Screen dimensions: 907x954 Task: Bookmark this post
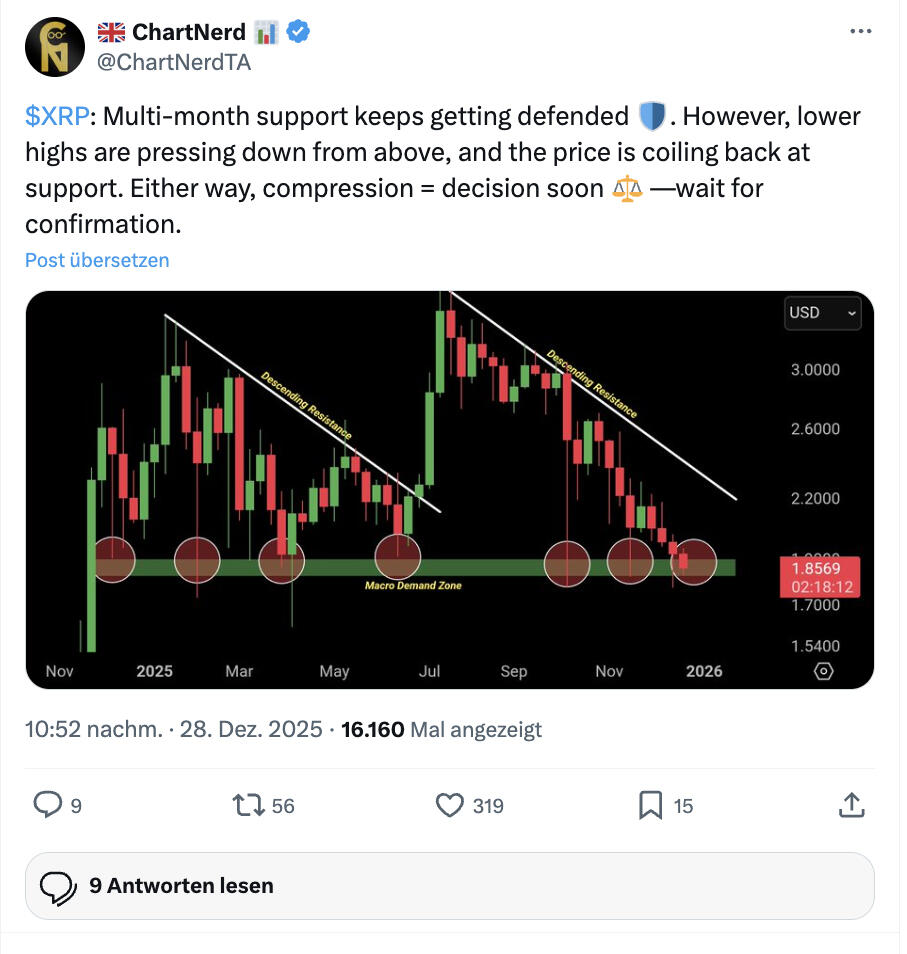650,805
